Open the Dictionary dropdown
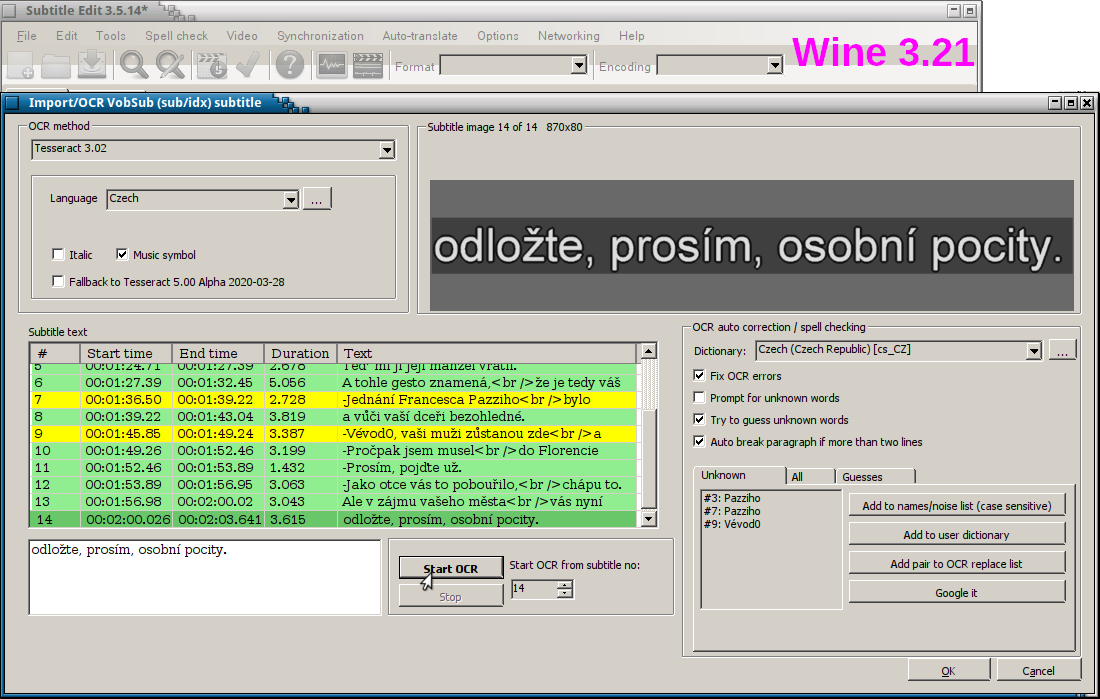This screenshot has height=699, width=1100. pyautogui.click(x=1036, y=349)
